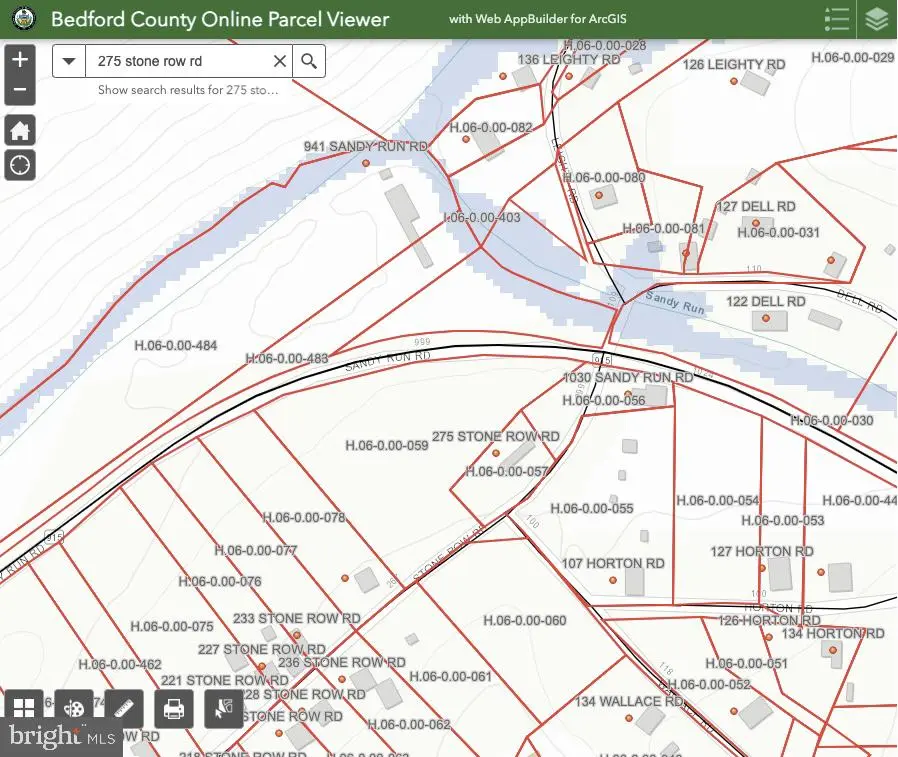Image resolution: width=898 pixels, height=757 pixels.
Task: Open the Layer List panel
Action: [x=876, y=20]
